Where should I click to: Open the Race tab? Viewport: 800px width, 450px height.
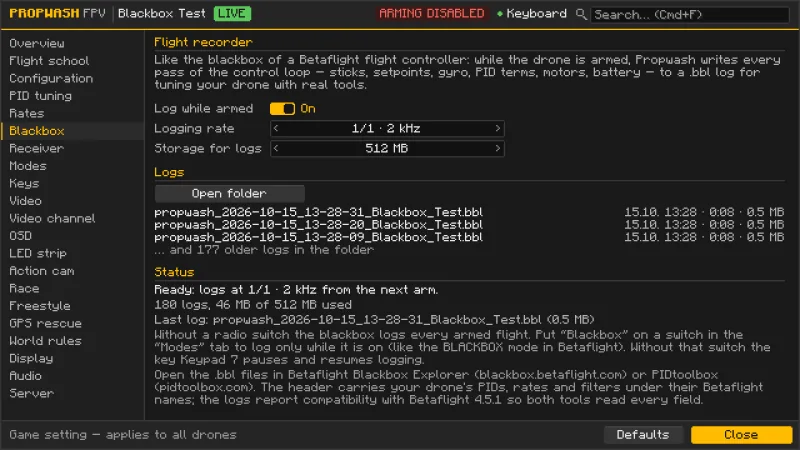(x=72, y=288)
